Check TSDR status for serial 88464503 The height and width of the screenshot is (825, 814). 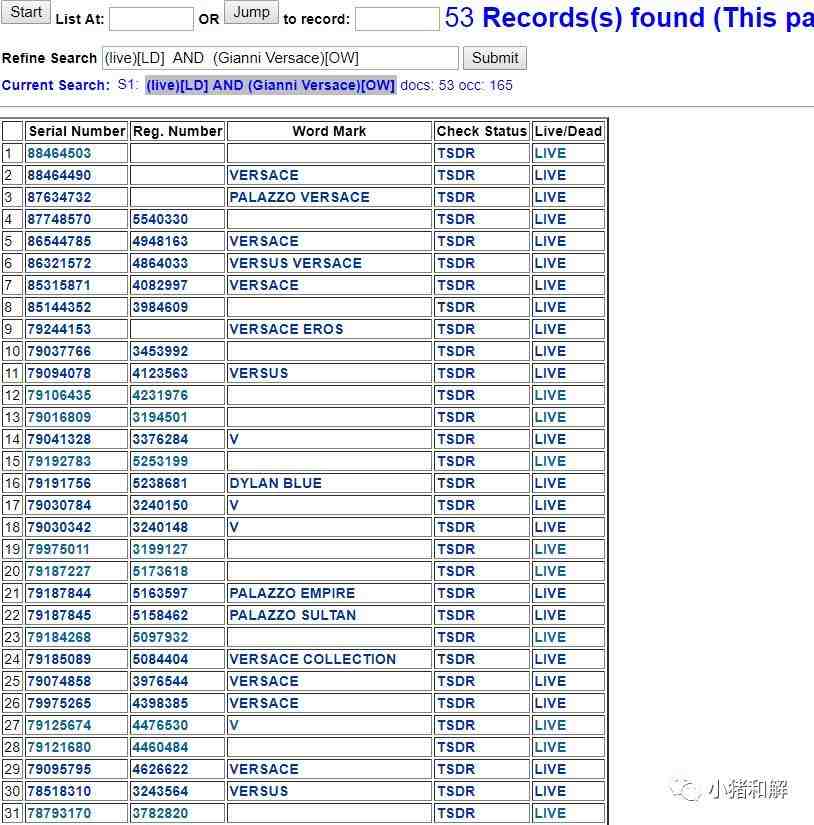coord(456,153)
